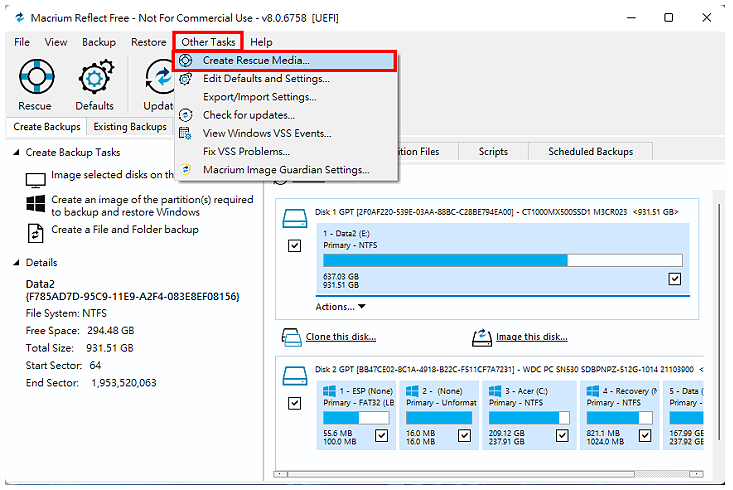Select Fix VSS Problems
This screenshot has height=490, width=733.
(286, 151)
